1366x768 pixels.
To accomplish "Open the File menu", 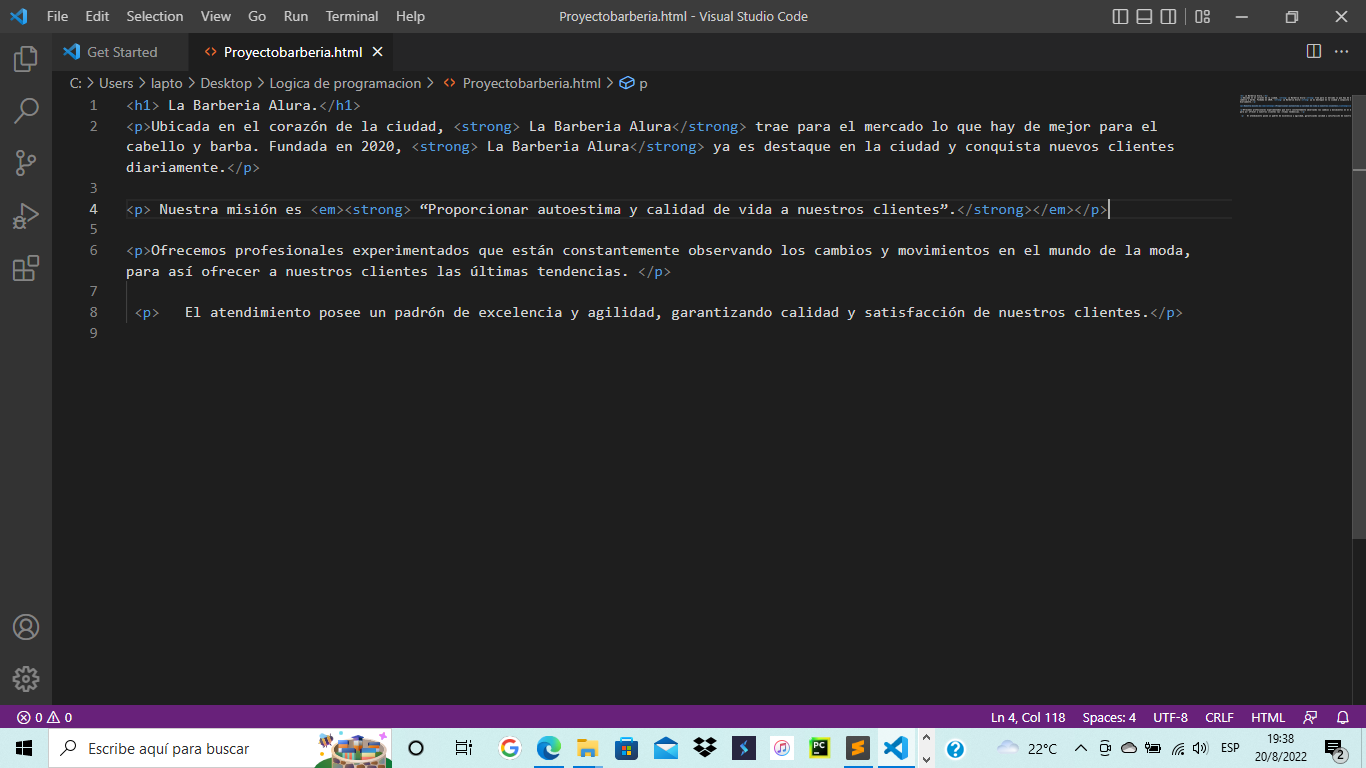I will click(58, 16).
